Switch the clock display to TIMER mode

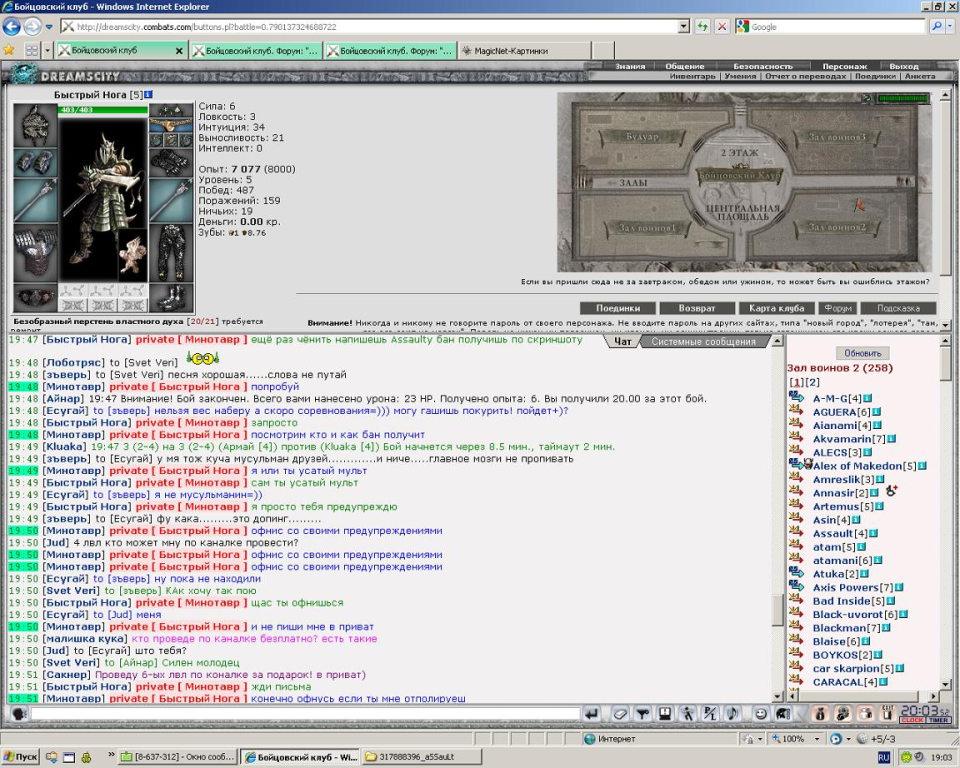click(939, 720)
